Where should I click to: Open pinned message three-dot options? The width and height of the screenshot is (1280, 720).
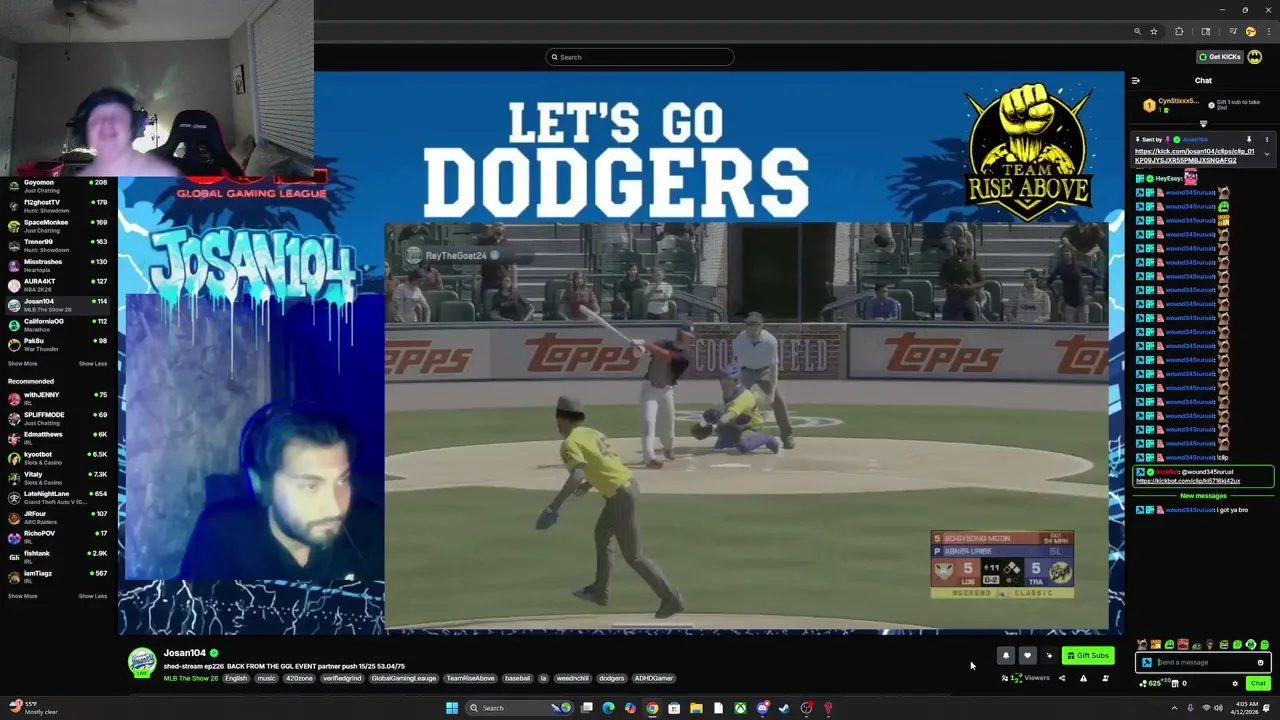1266,139
